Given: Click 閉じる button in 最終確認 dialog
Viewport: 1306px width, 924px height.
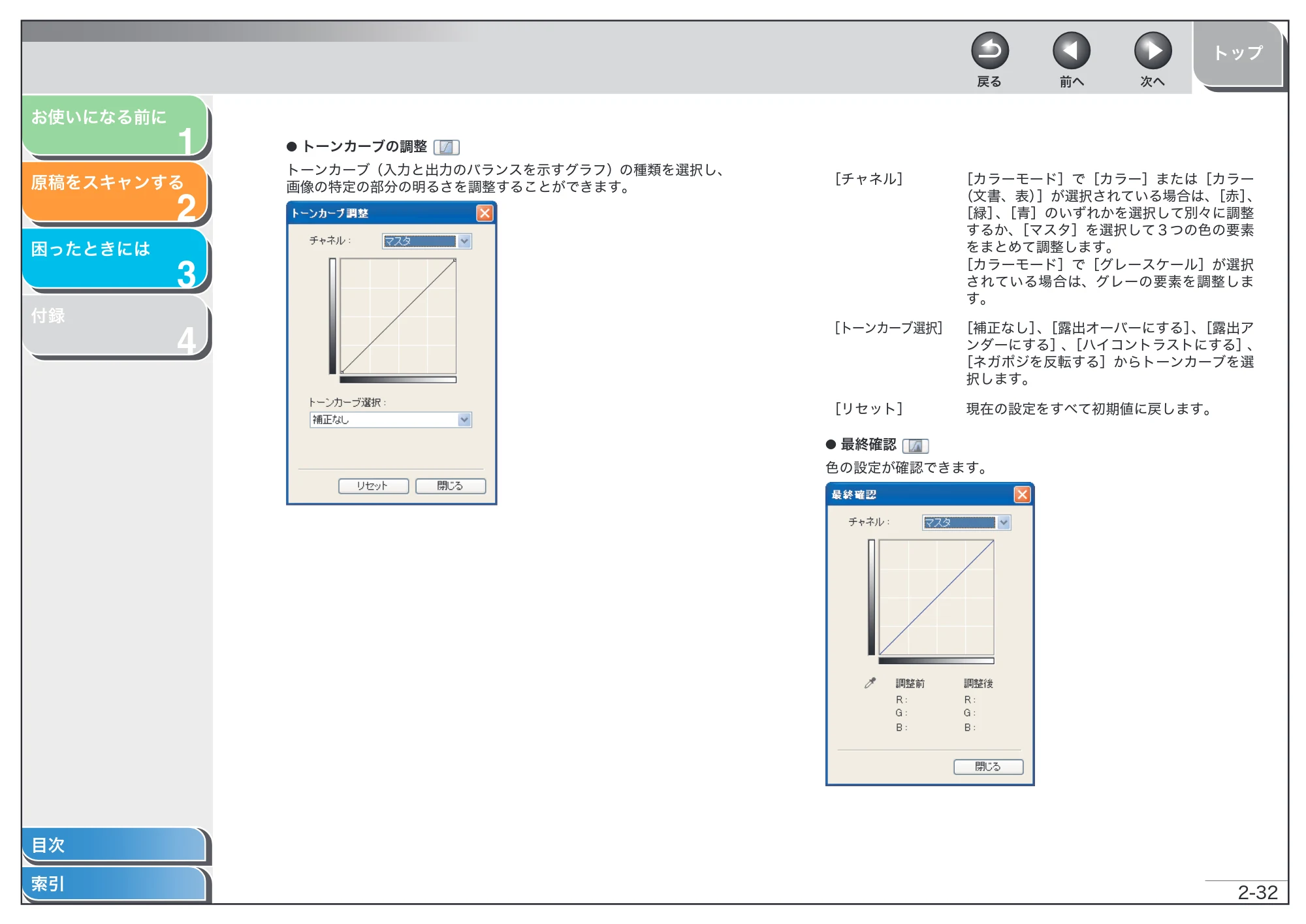Looking at the screenshot, I should (988, 767).
